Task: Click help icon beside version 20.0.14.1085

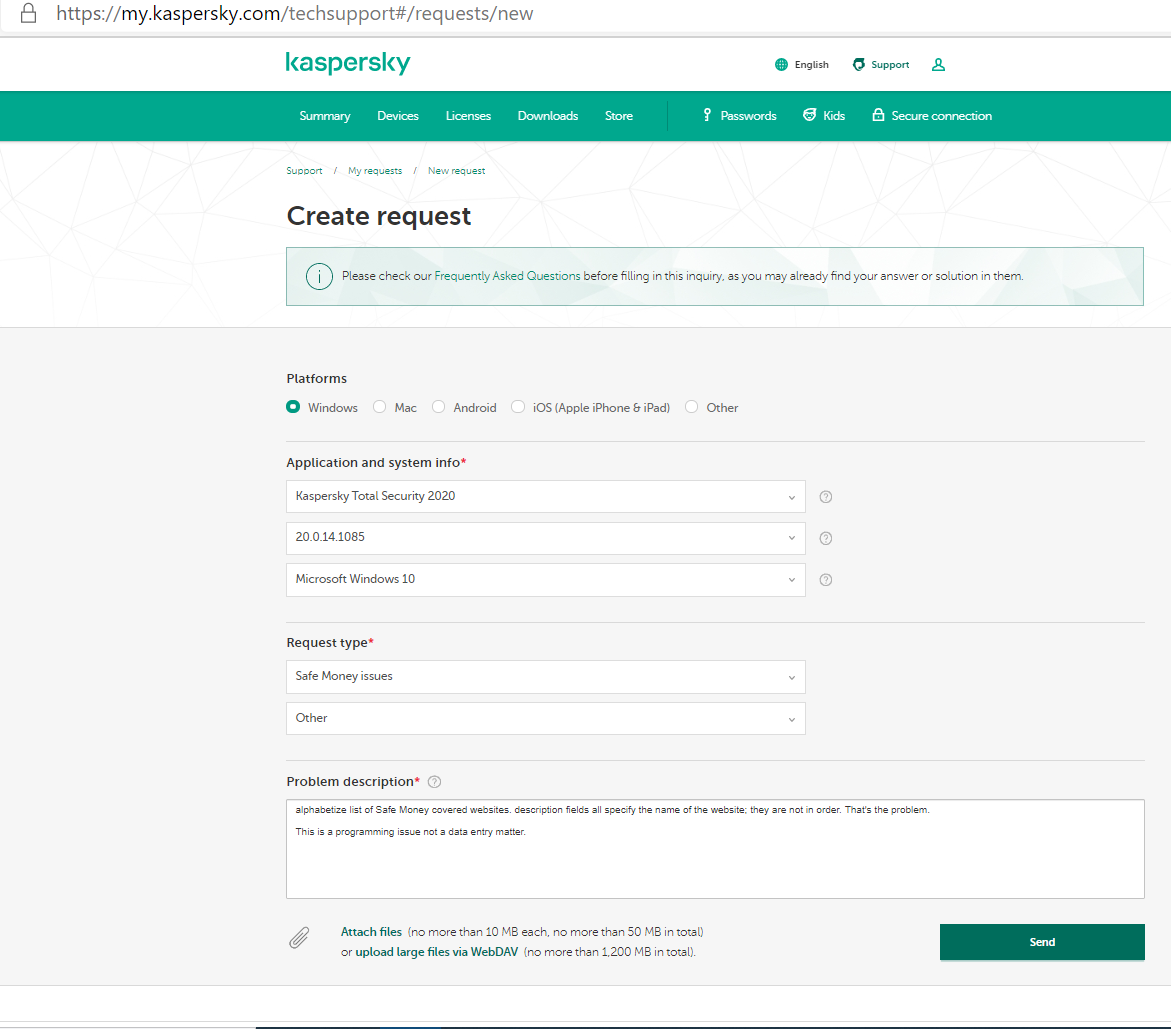Action: tap(826, 538)
